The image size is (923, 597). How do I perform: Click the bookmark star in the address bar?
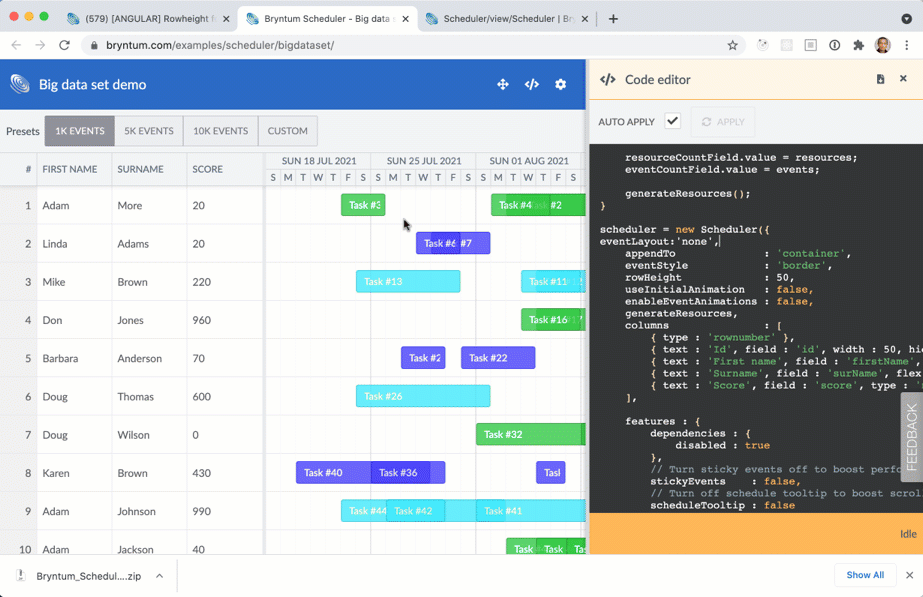pos(731,45)
